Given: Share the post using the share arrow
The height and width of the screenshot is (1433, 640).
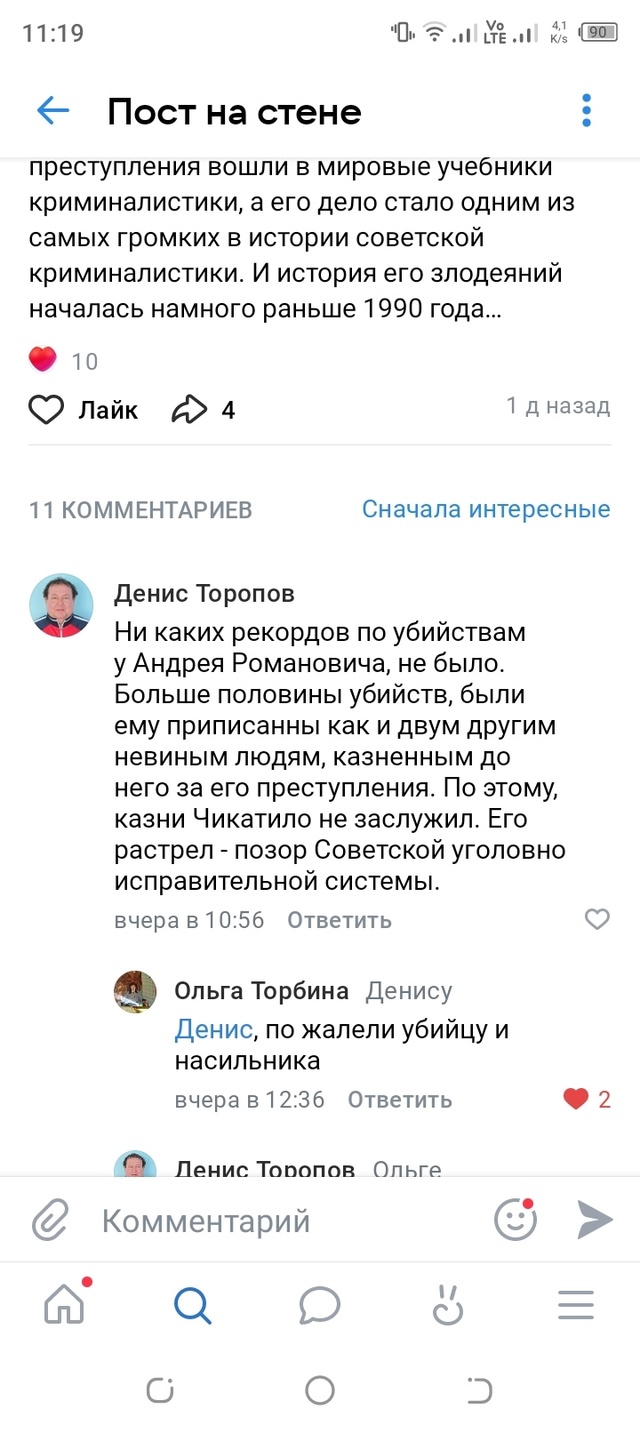Looking at the screenshot, I should coord(190,408).
